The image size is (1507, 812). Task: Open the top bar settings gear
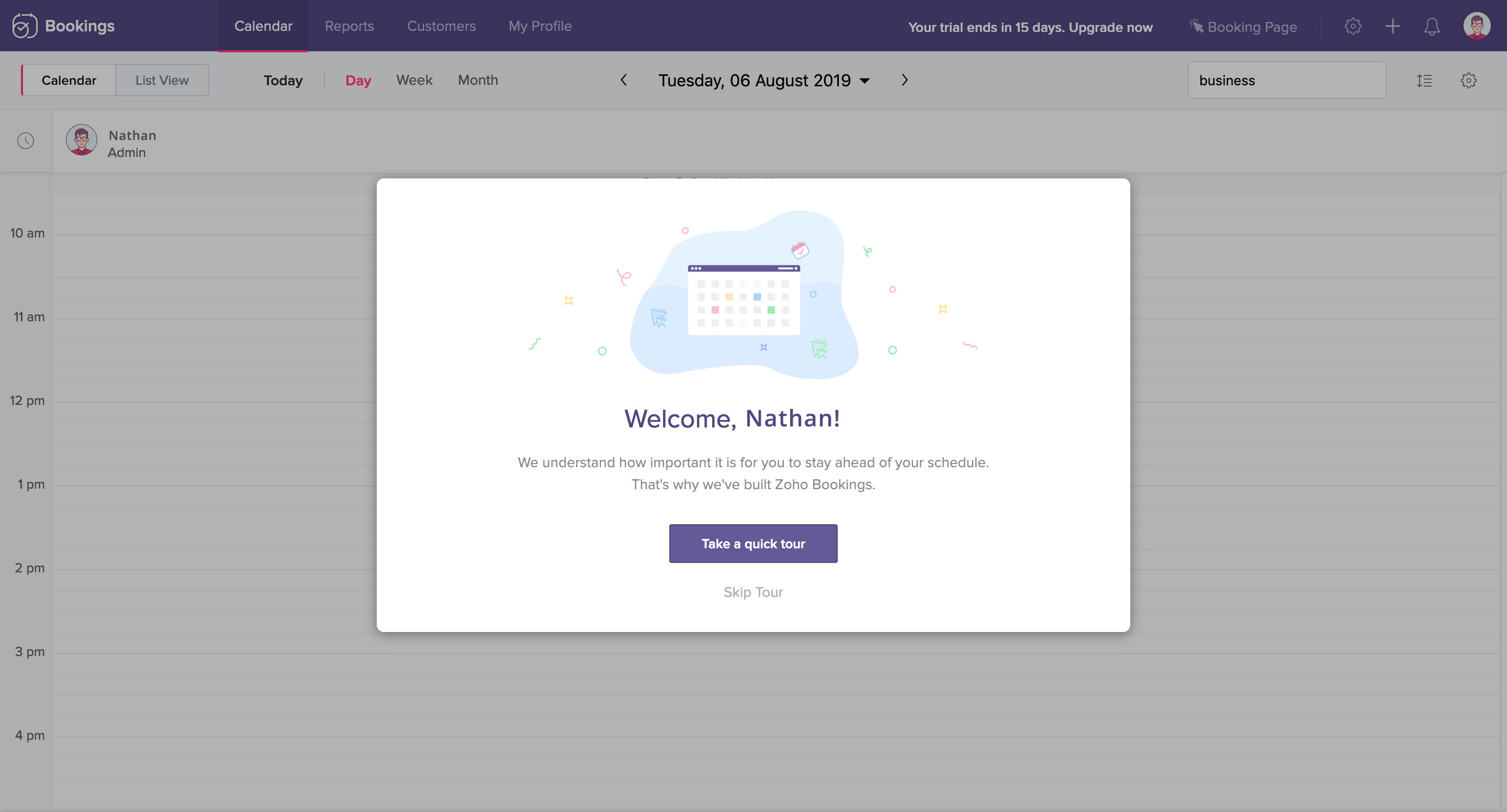(x=1353, y=26)
